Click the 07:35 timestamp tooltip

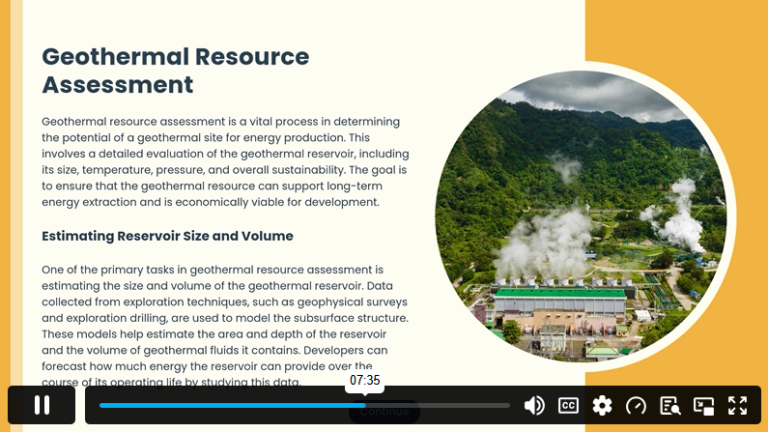point(365,381)
